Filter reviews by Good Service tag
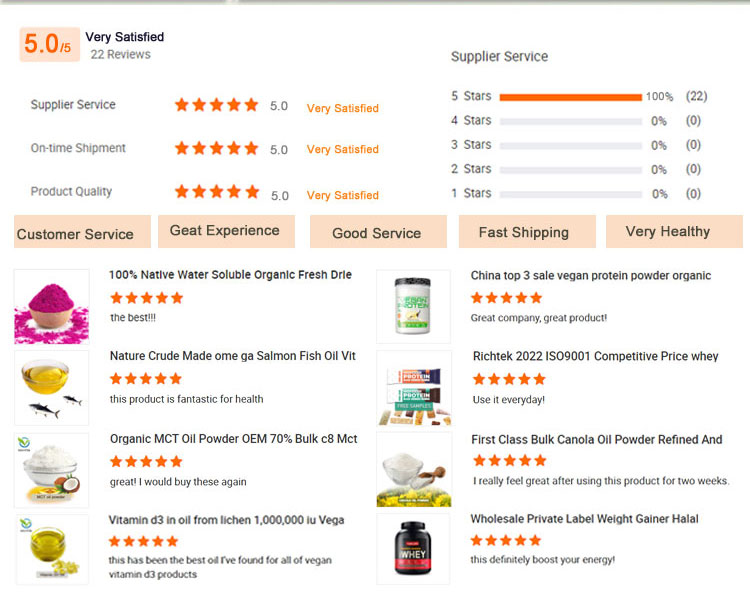Image resolution: width=750 pixels, height=601 pixels. [x=376, y=232]
